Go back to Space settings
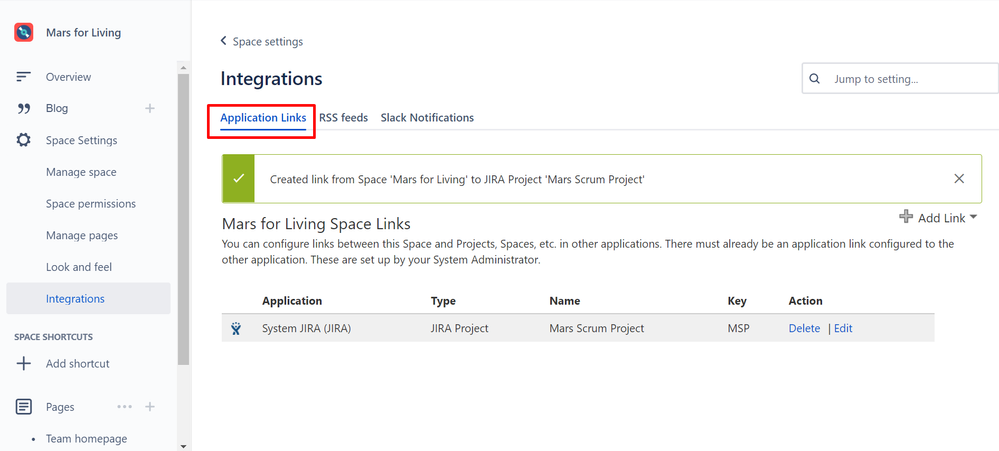Image resolution: width=999 pixels, height=451 pixels. point(261,41)
